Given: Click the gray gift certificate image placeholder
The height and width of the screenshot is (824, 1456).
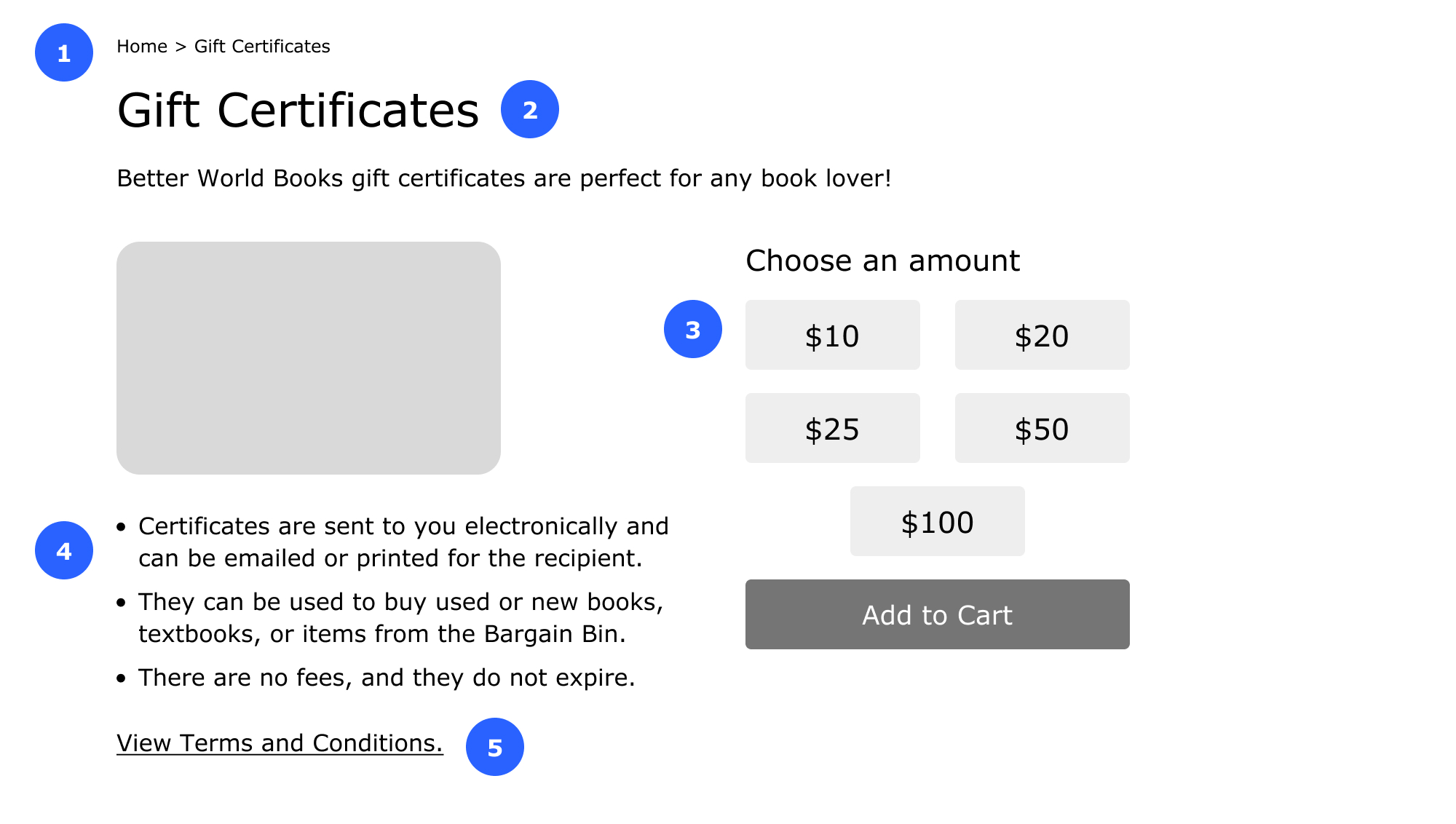Looking at the screenshot, I should pyautogui.click(x=309, y=358).
